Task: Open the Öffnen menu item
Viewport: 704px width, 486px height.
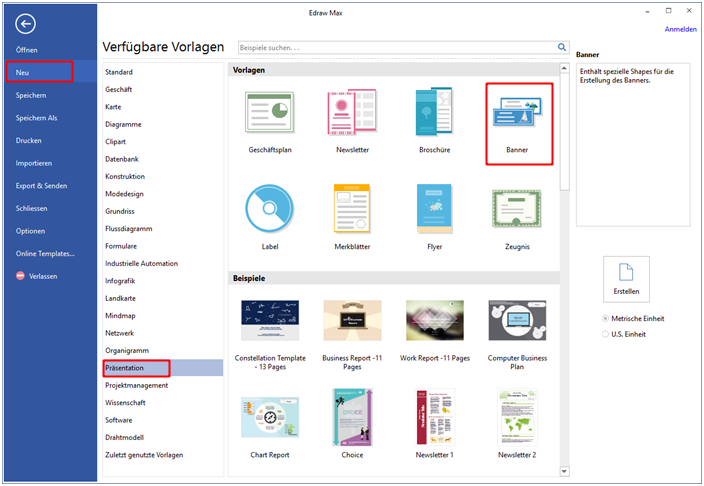Action: coord(26,50)
